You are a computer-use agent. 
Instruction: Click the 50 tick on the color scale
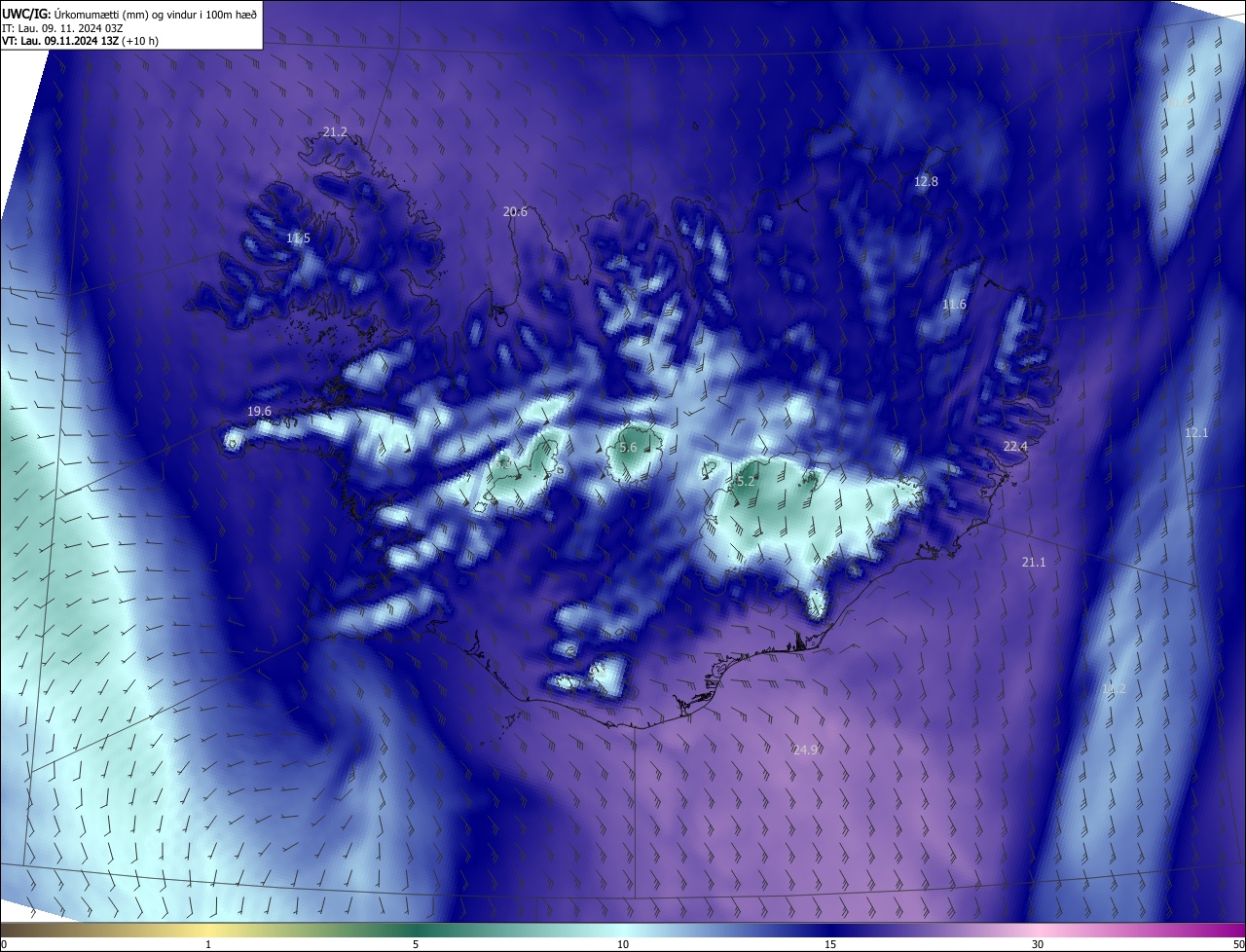point(1238,944)
